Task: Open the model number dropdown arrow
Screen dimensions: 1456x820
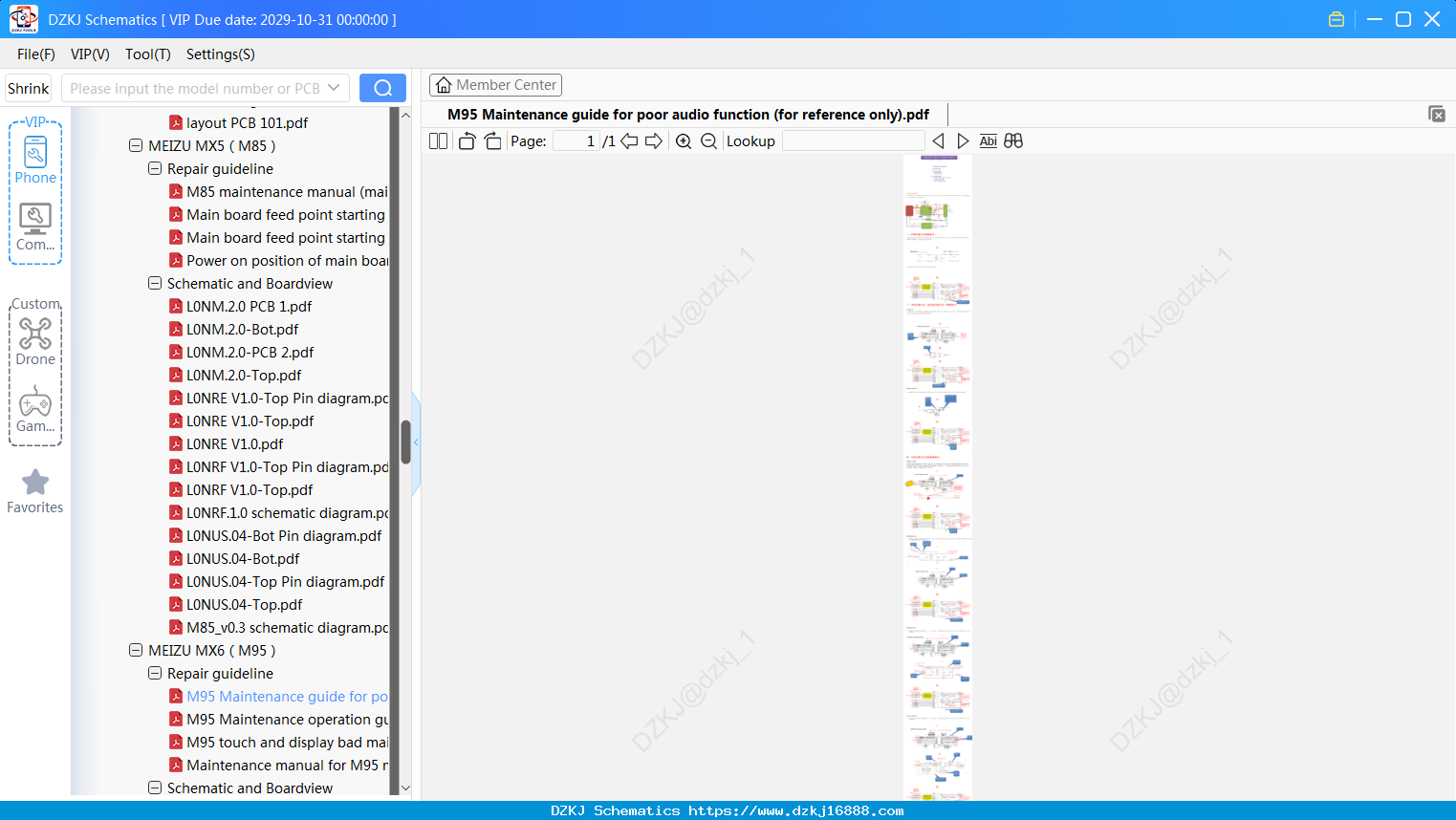Action: (x=334, y=88)
